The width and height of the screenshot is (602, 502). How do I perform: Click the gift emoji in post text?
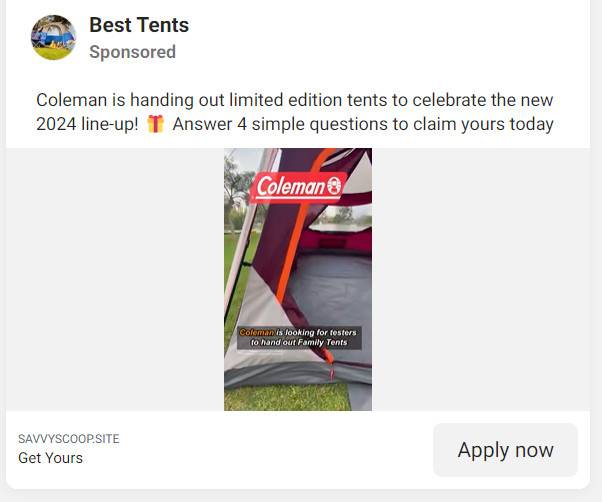click(x=155, y=125)
